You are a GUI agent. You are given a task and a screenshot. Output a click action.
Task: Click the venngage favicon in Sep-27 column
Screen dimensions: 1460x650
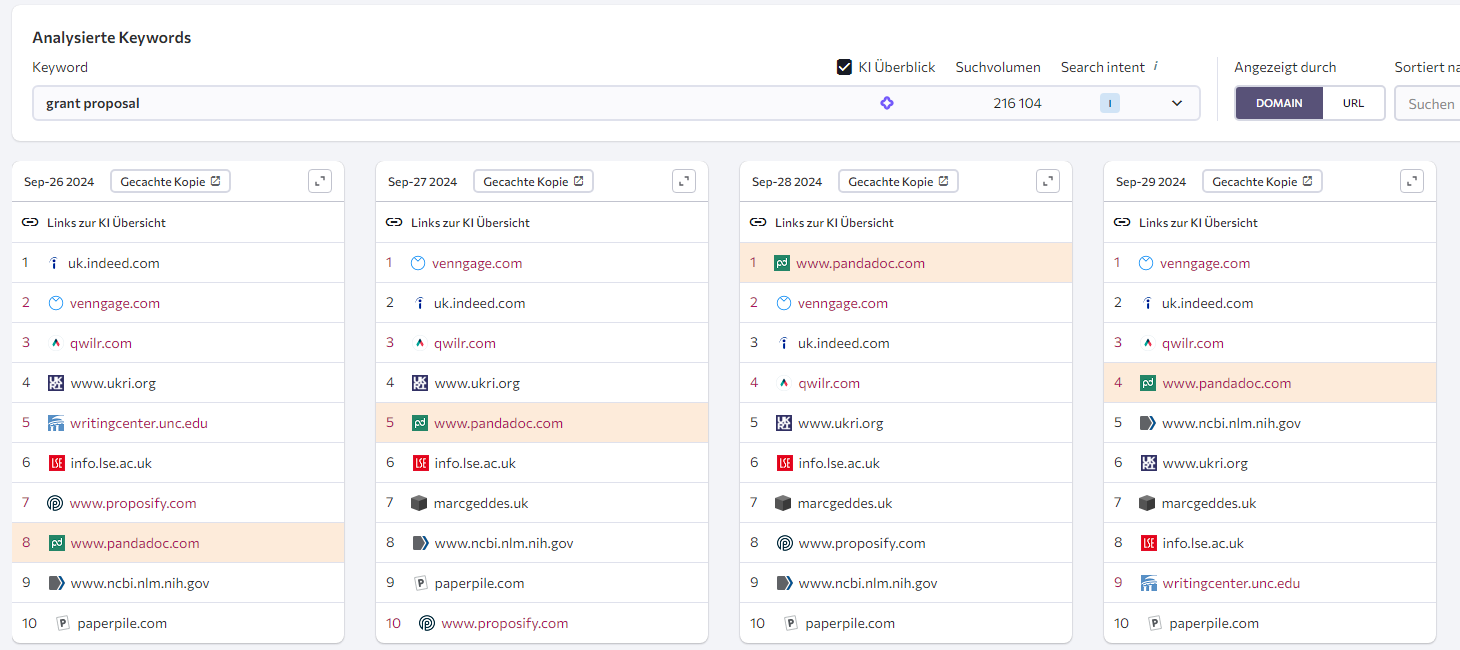point(418,263)
